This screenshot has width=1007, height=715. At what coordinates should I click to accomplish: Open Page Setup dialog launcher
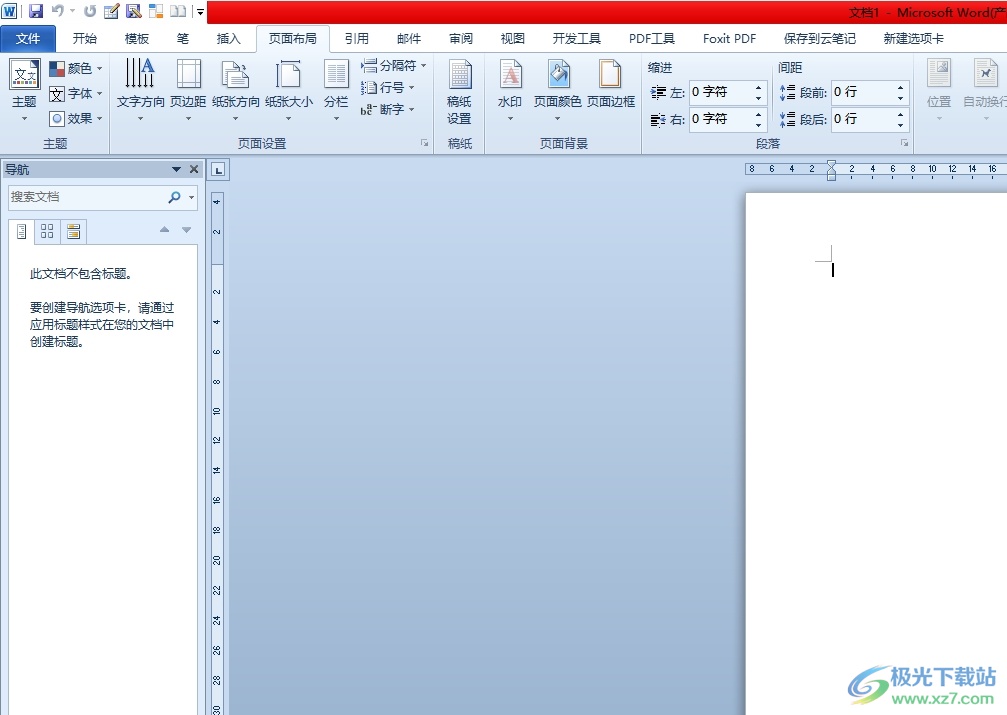point(425,143)
